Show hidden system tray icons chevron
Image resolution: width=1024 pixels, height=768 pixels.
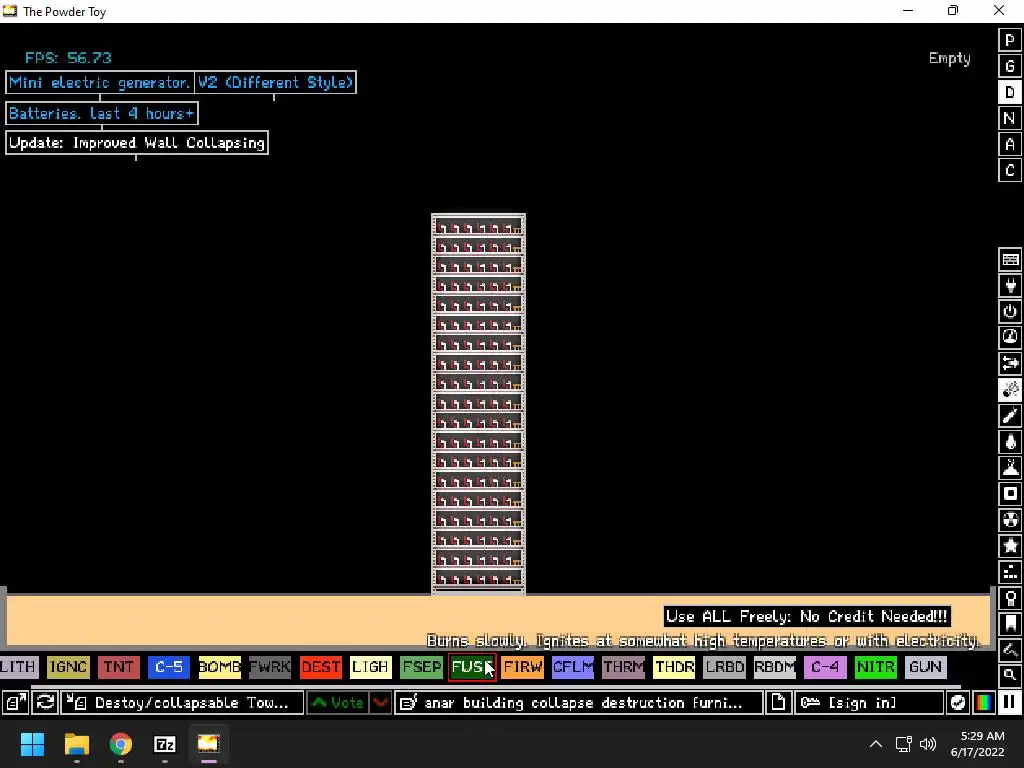[876, 744]
